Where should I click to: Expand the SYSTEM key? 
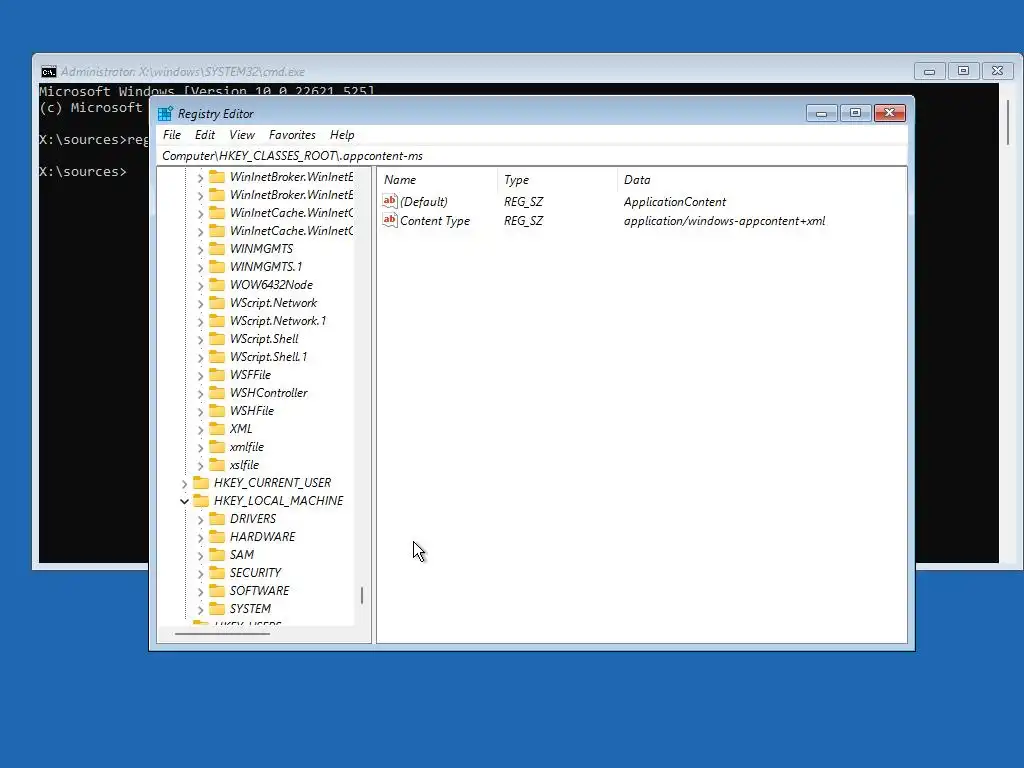[x=200, y=610]
